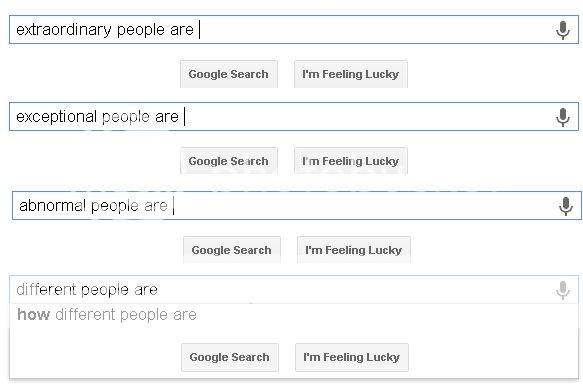Screen dimensions: 583x388
Task: Tap microphone in 'abnormal people are' search box
Action: point(566,206)
